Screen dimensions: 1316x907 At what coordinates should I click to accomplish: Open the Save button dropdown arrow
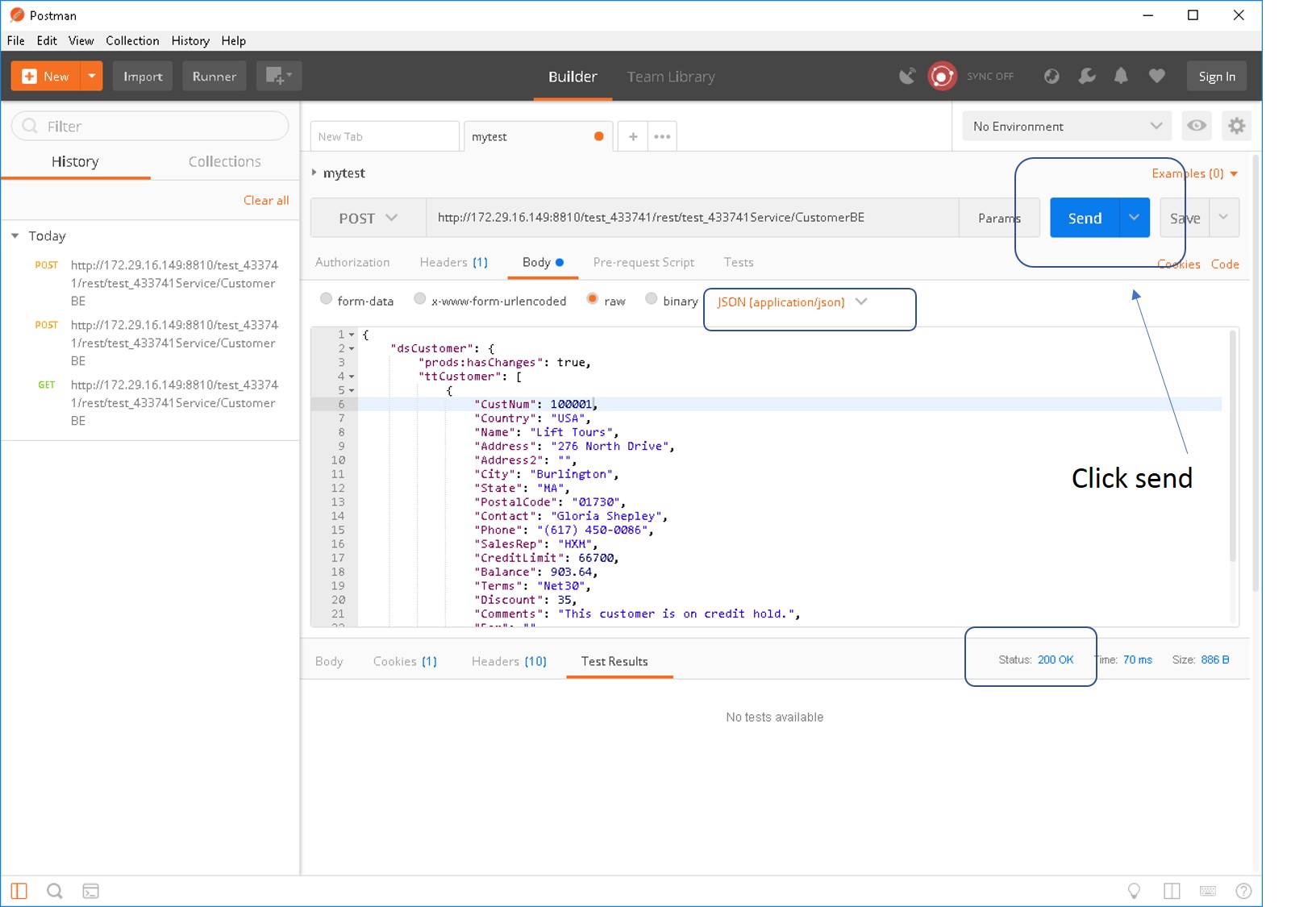(1223, 218)
